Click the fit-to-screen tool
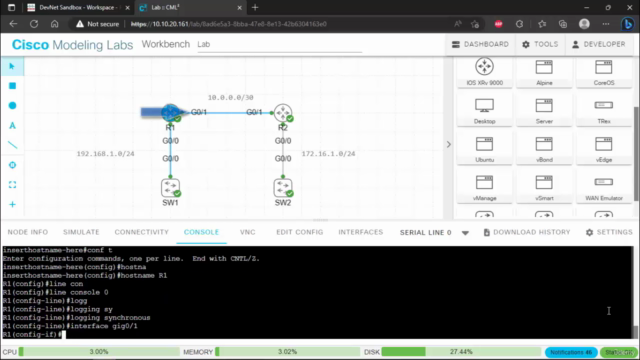This screenshot has width=640, height=360. (12, 184)
